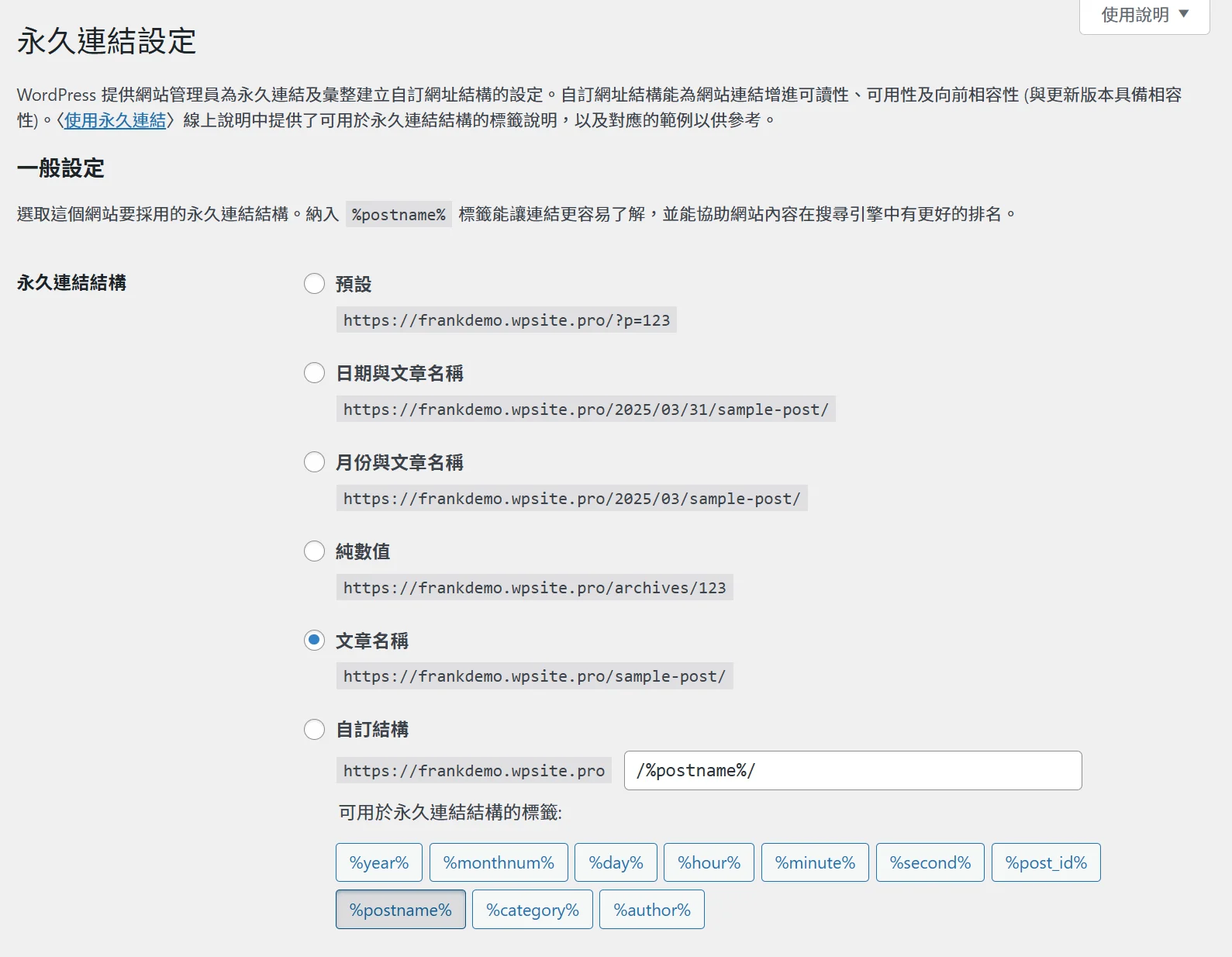Click the 永久連結結構 row label
This screenshot has height=957, width=1232.
71,283
